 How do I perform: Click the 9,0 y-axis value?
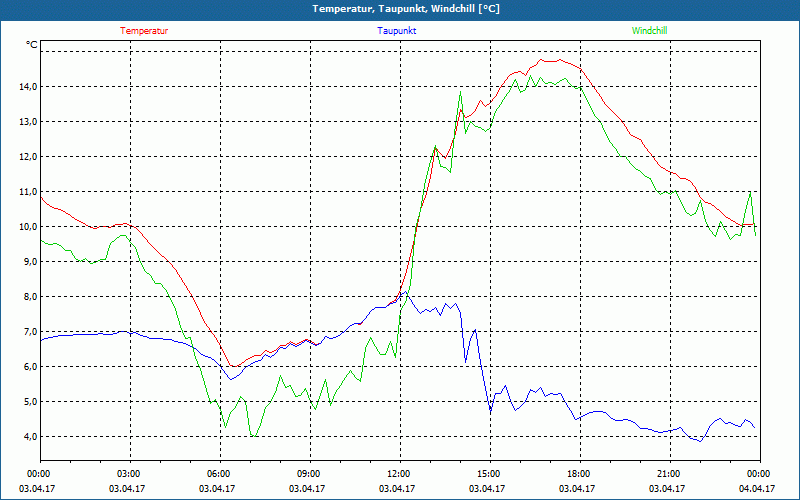pyautogui.click(x=31, y=262)
